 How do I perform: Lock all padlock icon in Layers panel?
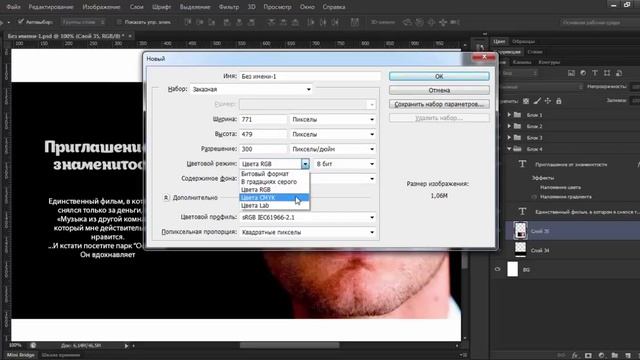point(559,101)
